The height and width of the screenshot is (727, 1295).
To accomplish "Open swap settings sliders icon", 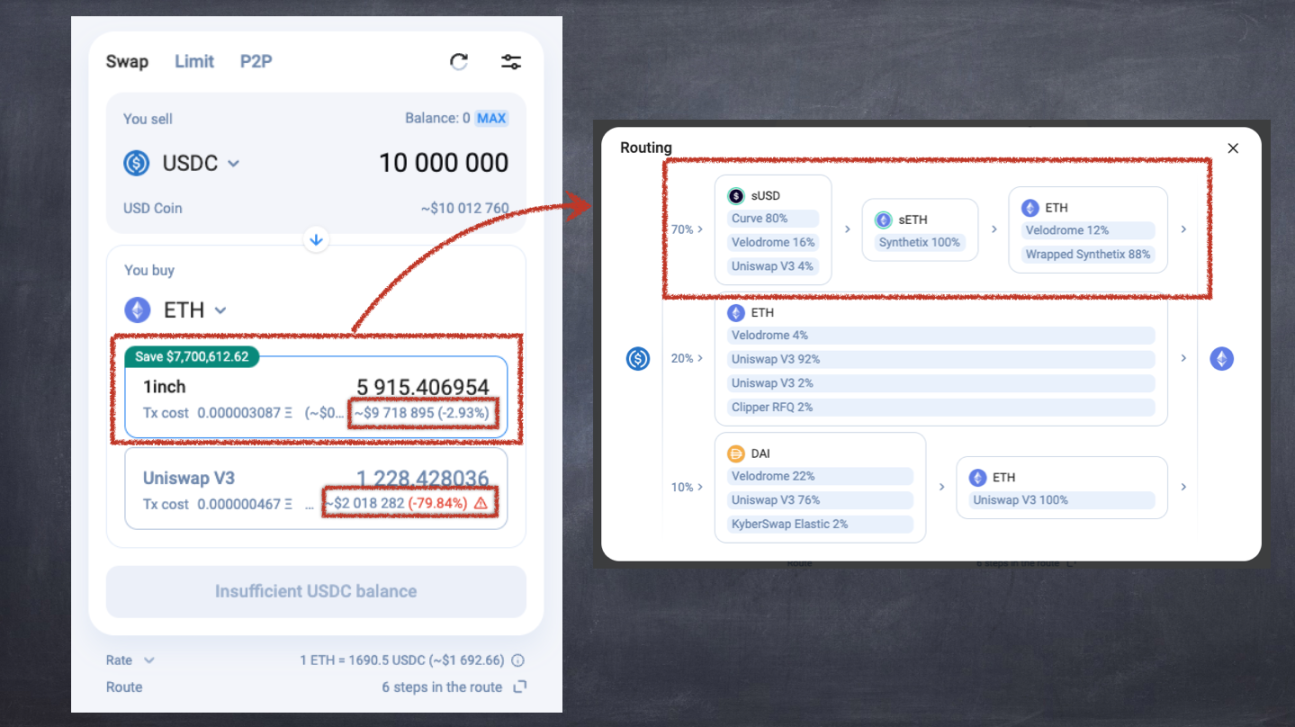I will click(511, 62).
